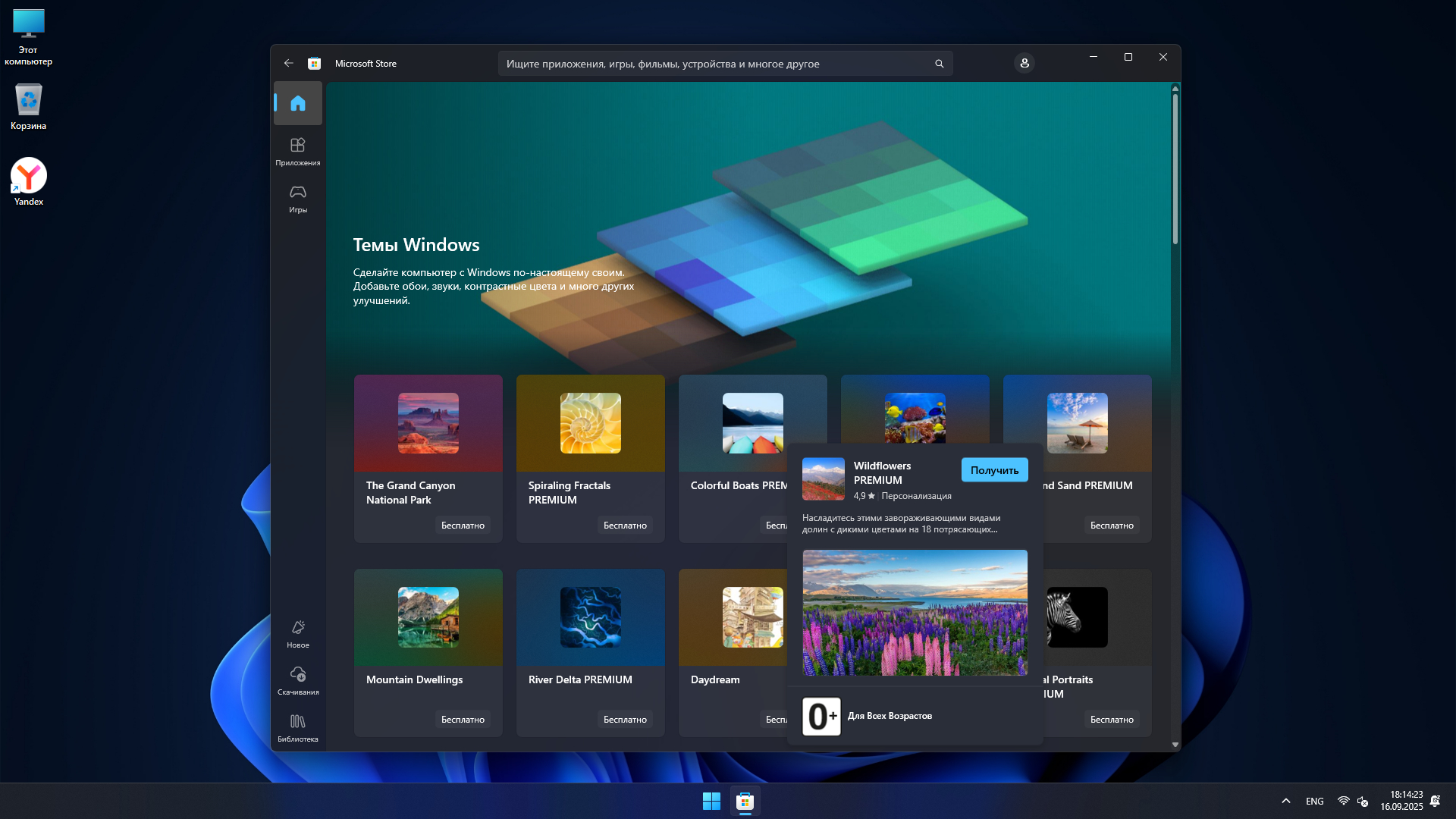Viewport: 1456px width, 819px height.
Task: Open the ENG language switcher in taskbar
Action: click(x=1315, y=801)
